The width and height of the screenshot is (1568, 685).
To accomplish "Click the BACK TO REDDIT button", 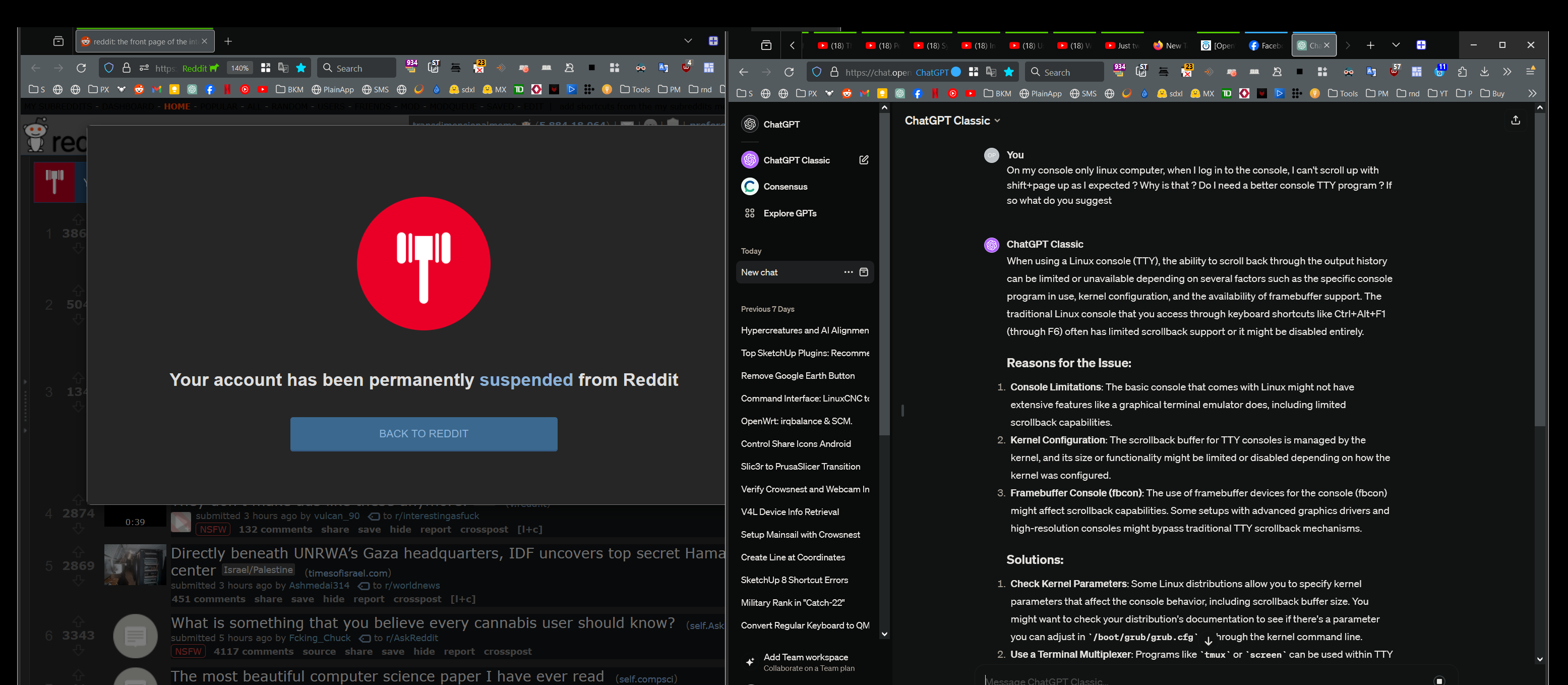I will pyautogui.click(x=424, y=433).
